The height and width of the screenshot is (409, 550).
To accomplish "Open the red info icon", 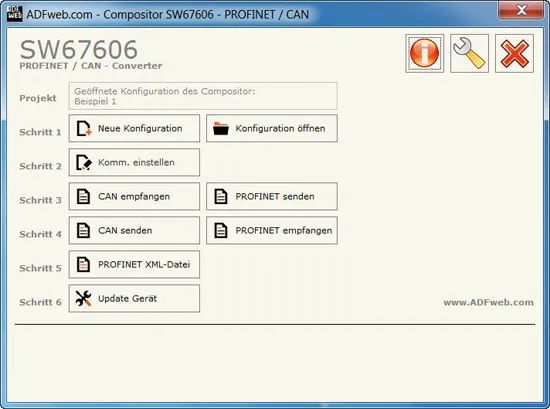I will (424, 53).
